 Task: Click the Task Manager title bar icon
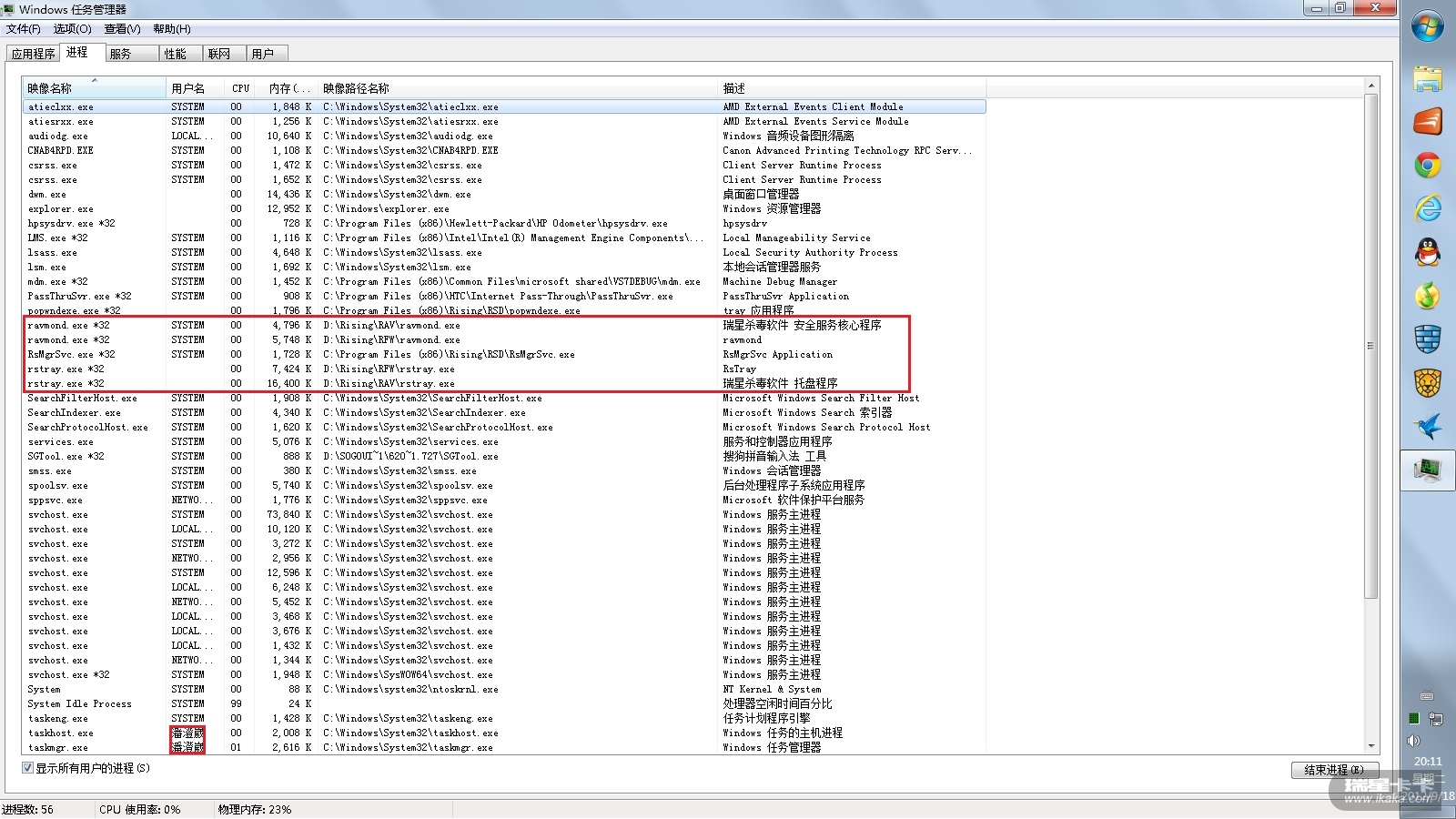9,9
